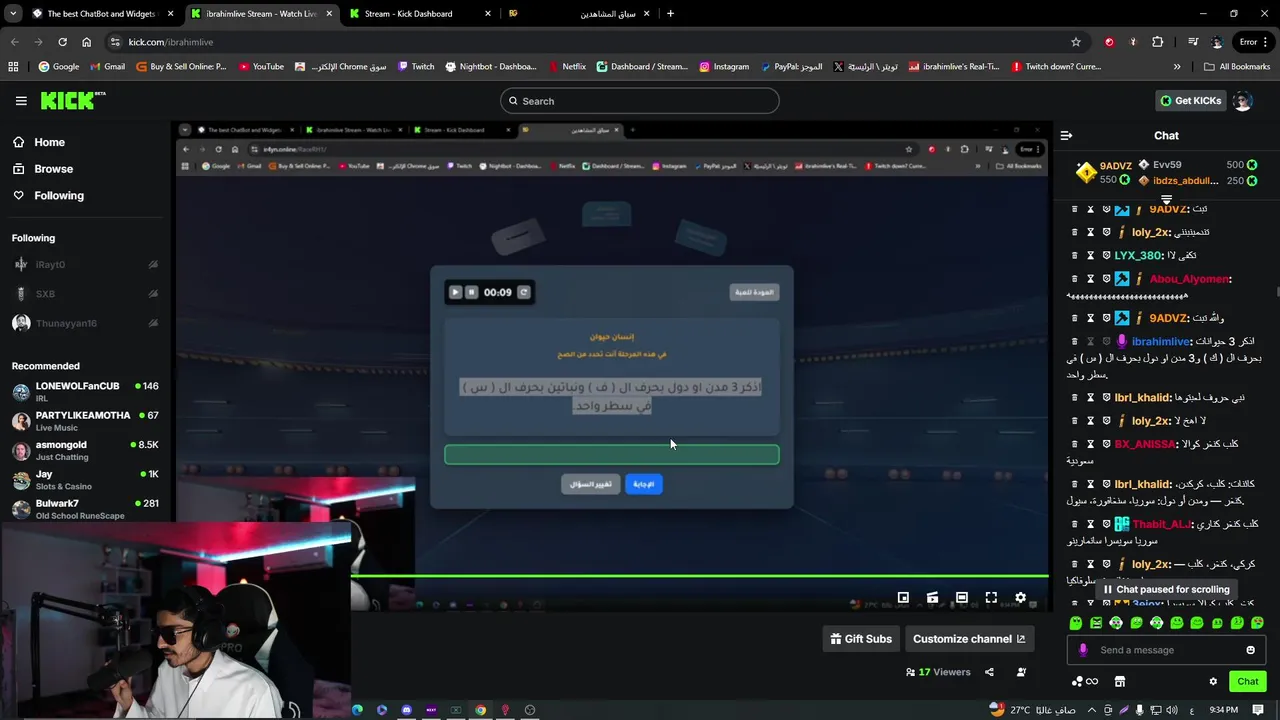Screen dimensions: 1280x720
Task: Toggle mini player mode on stream
Action: (x=903, y=597)
